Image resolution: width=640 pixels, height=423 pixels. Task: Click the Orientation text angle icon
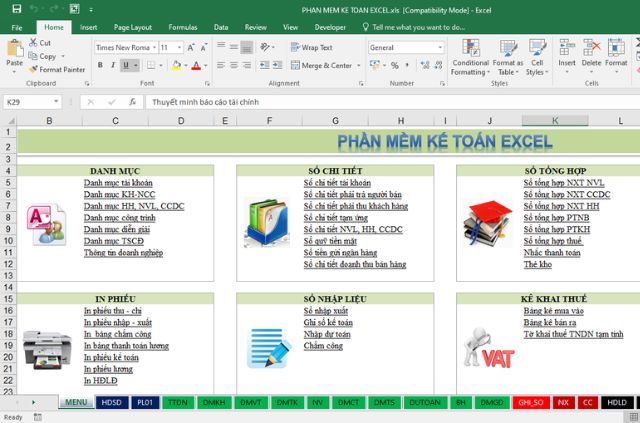[x=264, y=47]
